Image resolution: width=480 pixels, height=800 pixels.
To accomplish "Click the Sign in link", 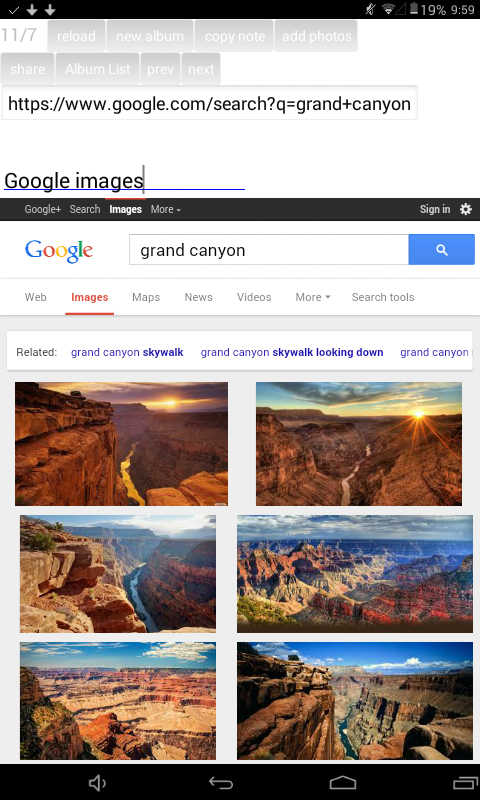I will click(435, 209).
